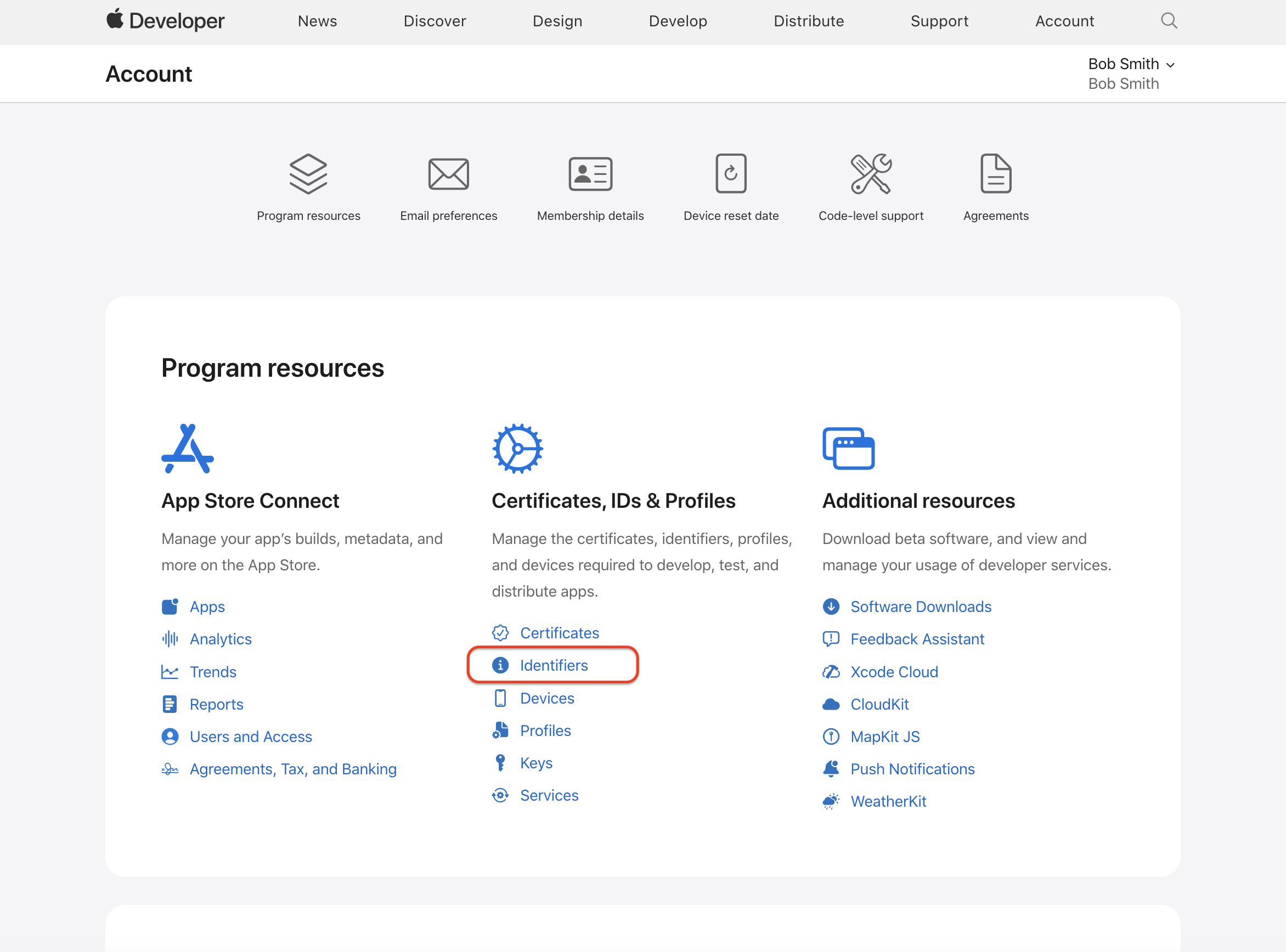Open the Distribute menu item
Viewport: 1286px width, 952px height.
(809, 21)
